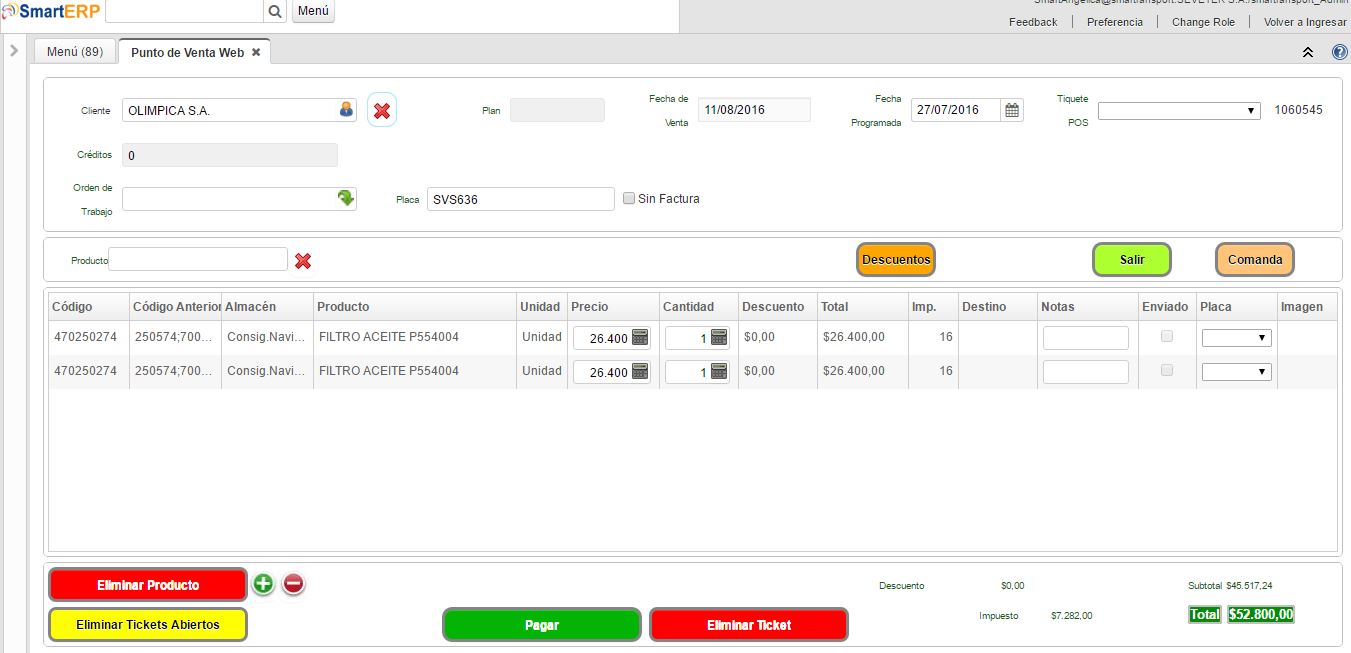Click the red Eliminar Ticket button

coord(749,624)
